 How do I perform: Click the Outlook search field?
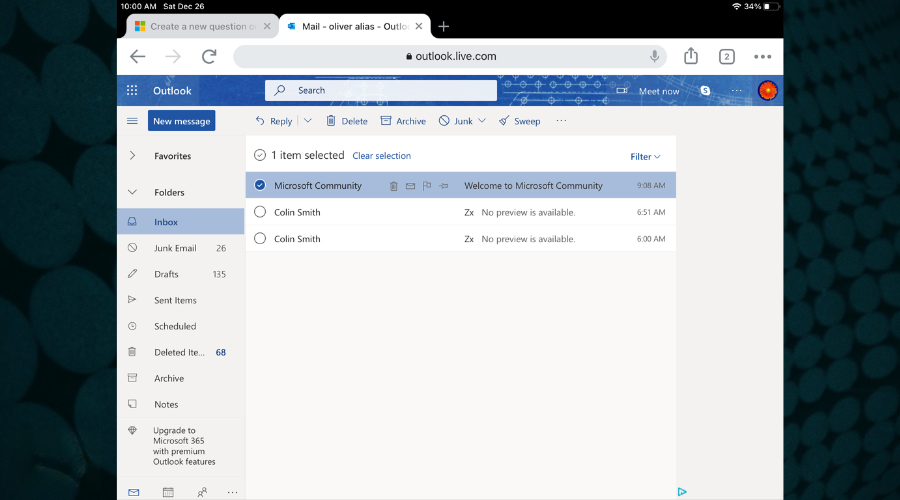coord(381,90)
